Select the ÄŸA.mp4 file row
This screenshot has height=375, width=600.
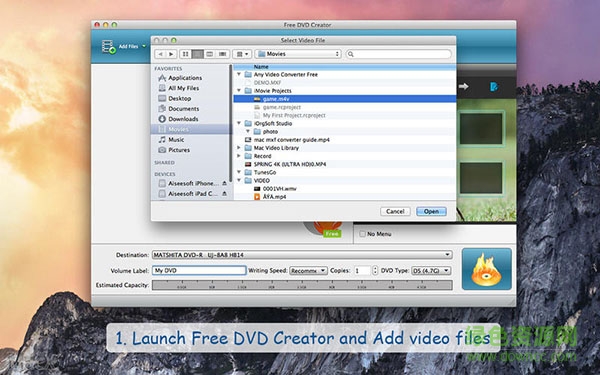(344, 197)
